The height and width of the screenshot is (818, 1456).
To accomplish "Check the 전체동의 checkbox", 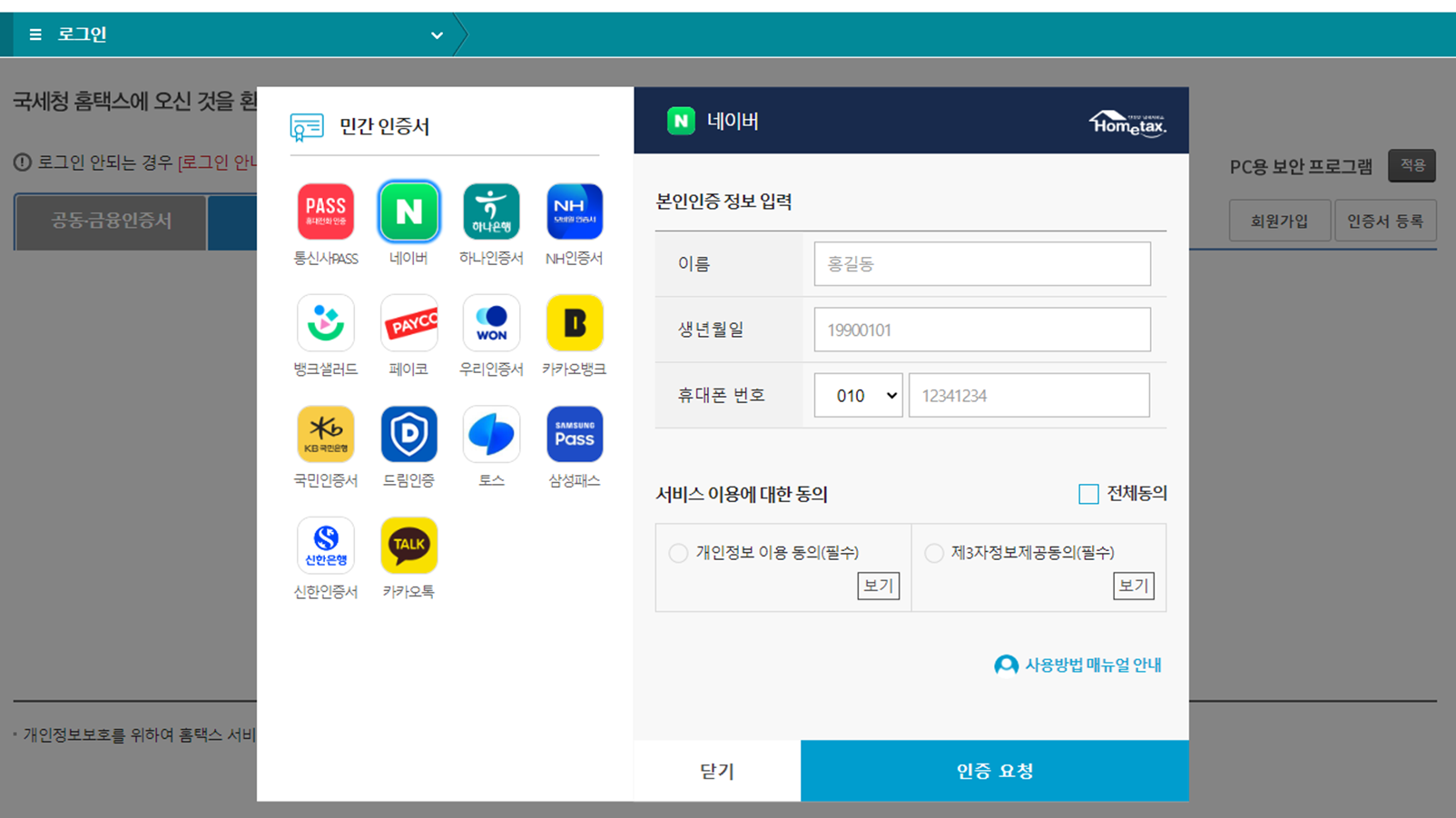I will (1088, 494).
